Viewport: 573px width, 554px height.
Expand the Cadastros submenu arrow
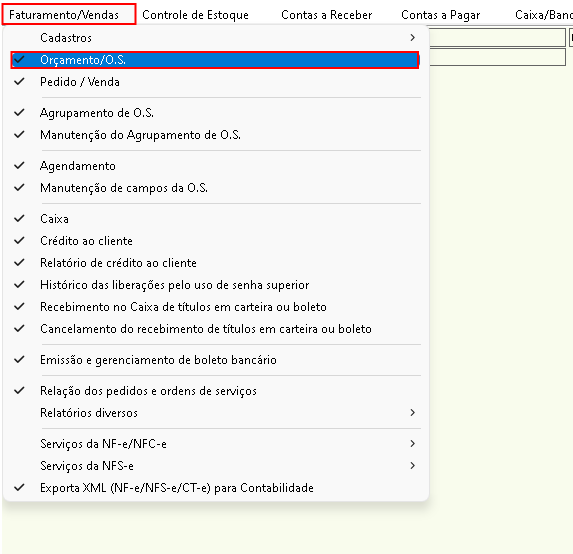413,38
